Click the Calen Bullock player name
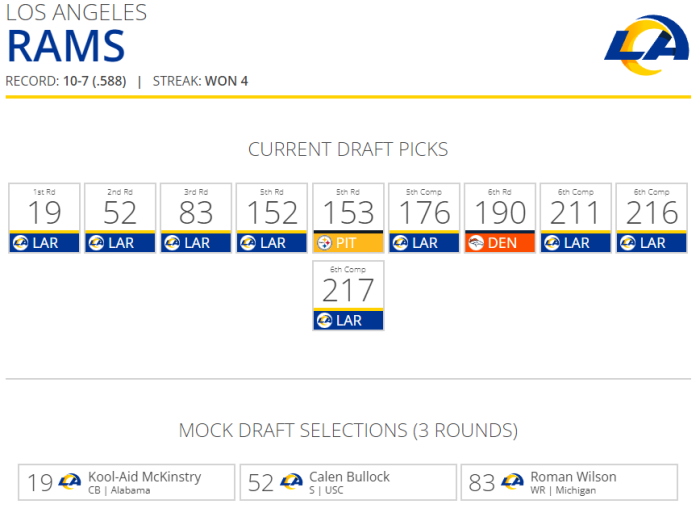The image size is (700, 517). [x=349, y=477]
